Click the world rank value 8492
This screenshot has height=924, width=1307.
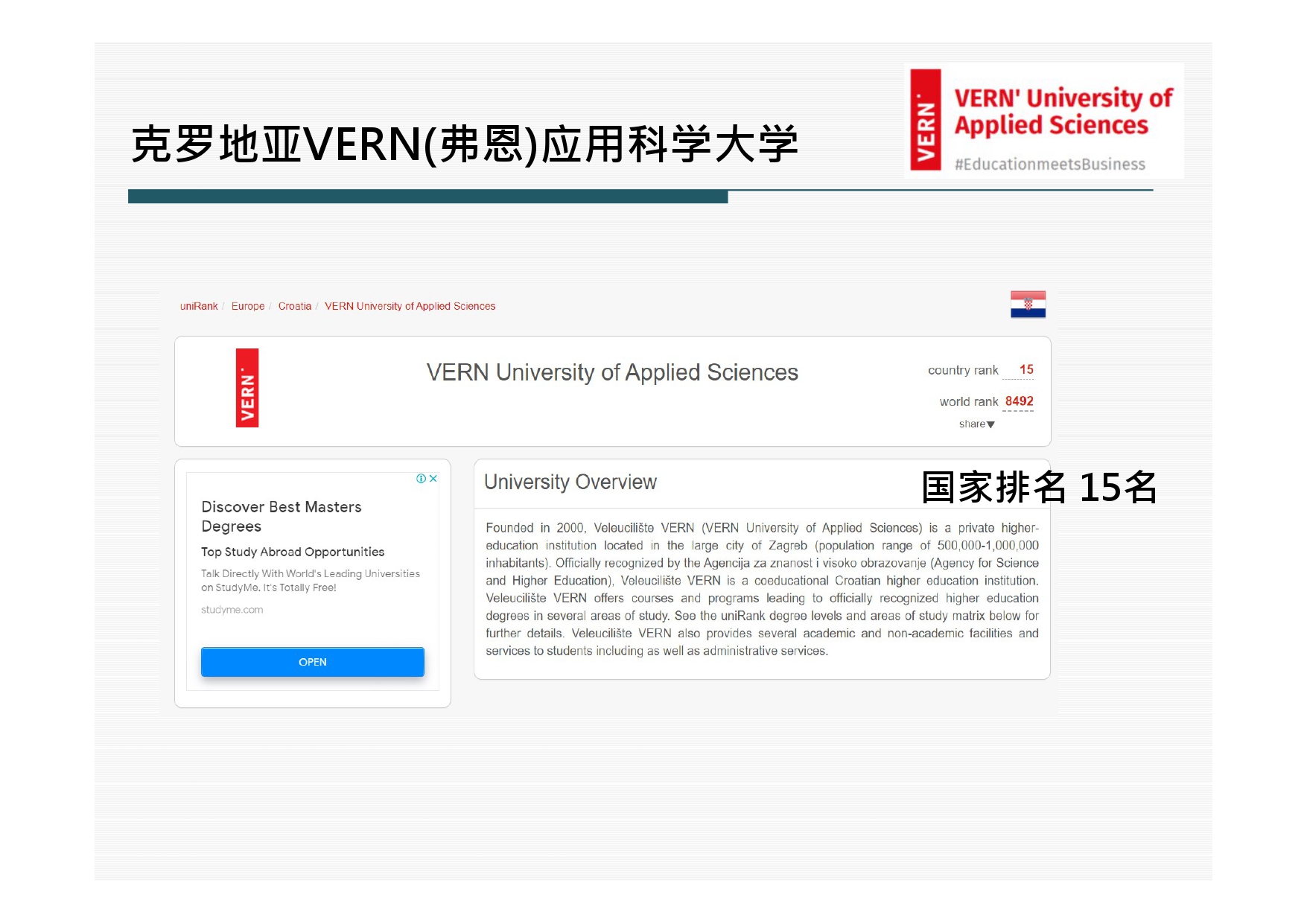coord(1019,401)
